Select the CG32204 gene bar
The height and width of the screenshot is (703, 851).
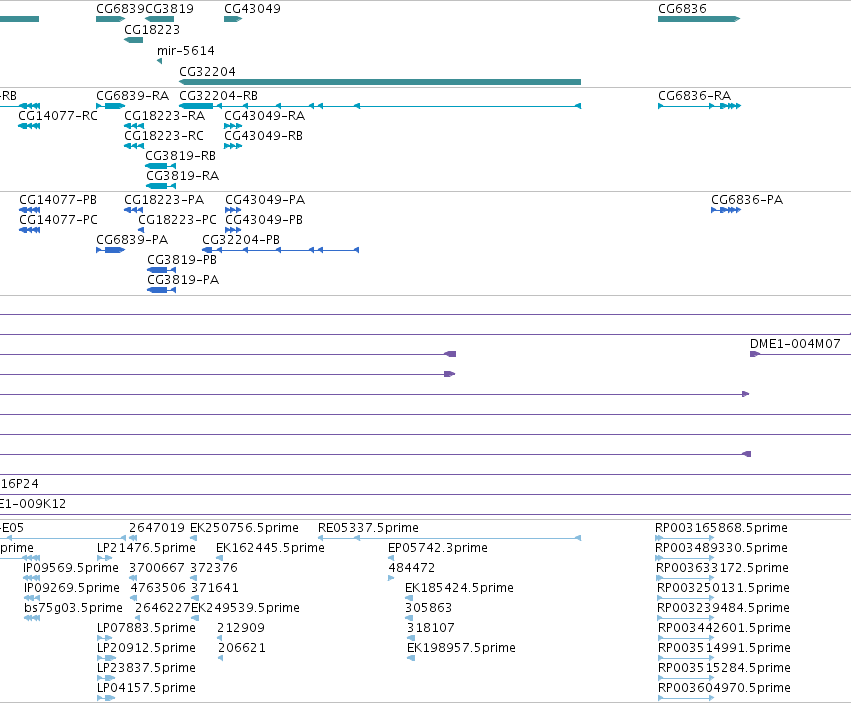click(380, 82)
